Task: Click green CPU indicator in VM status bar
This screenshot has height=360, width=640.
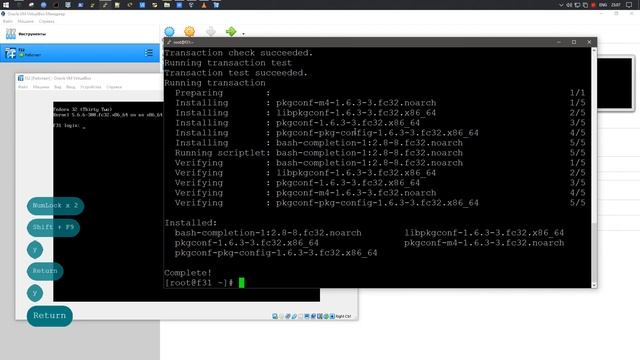Action: coord(326,316)
